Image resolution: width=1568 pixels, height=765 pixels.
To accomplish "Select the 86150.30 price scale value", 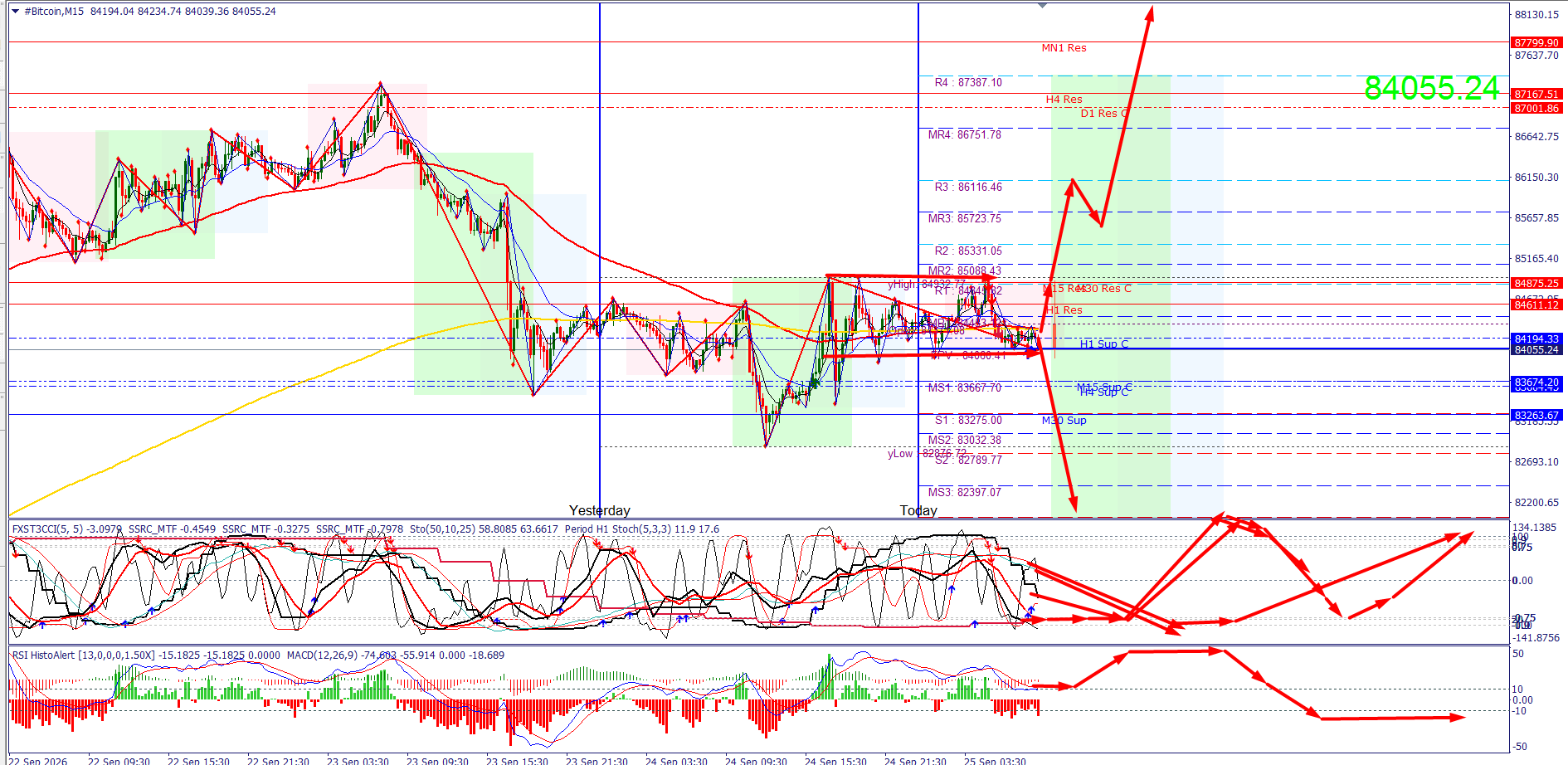I will tap(1536, 177).
